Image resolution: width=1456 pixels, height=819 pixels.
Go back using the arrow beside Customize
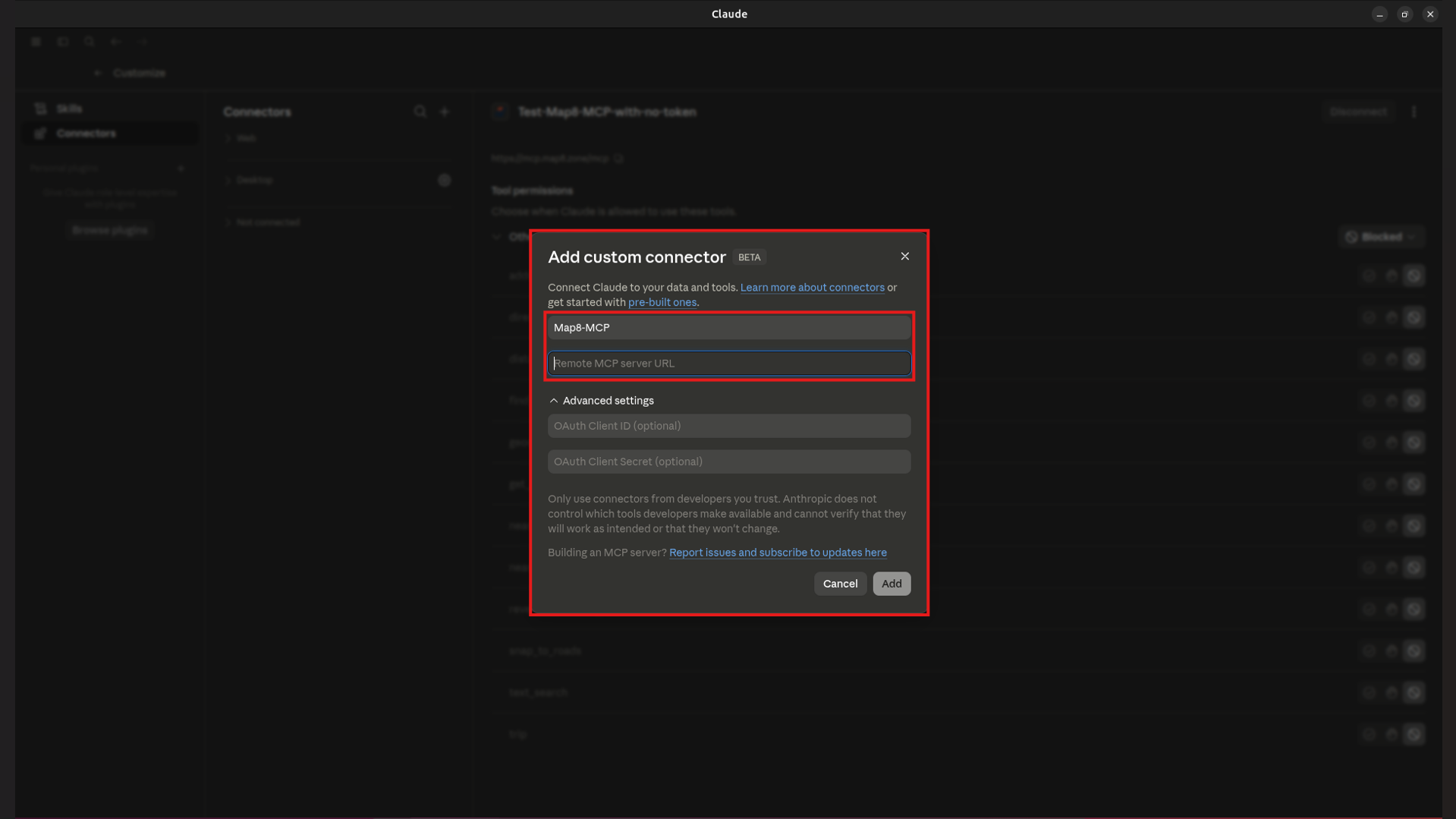(97, 73)
